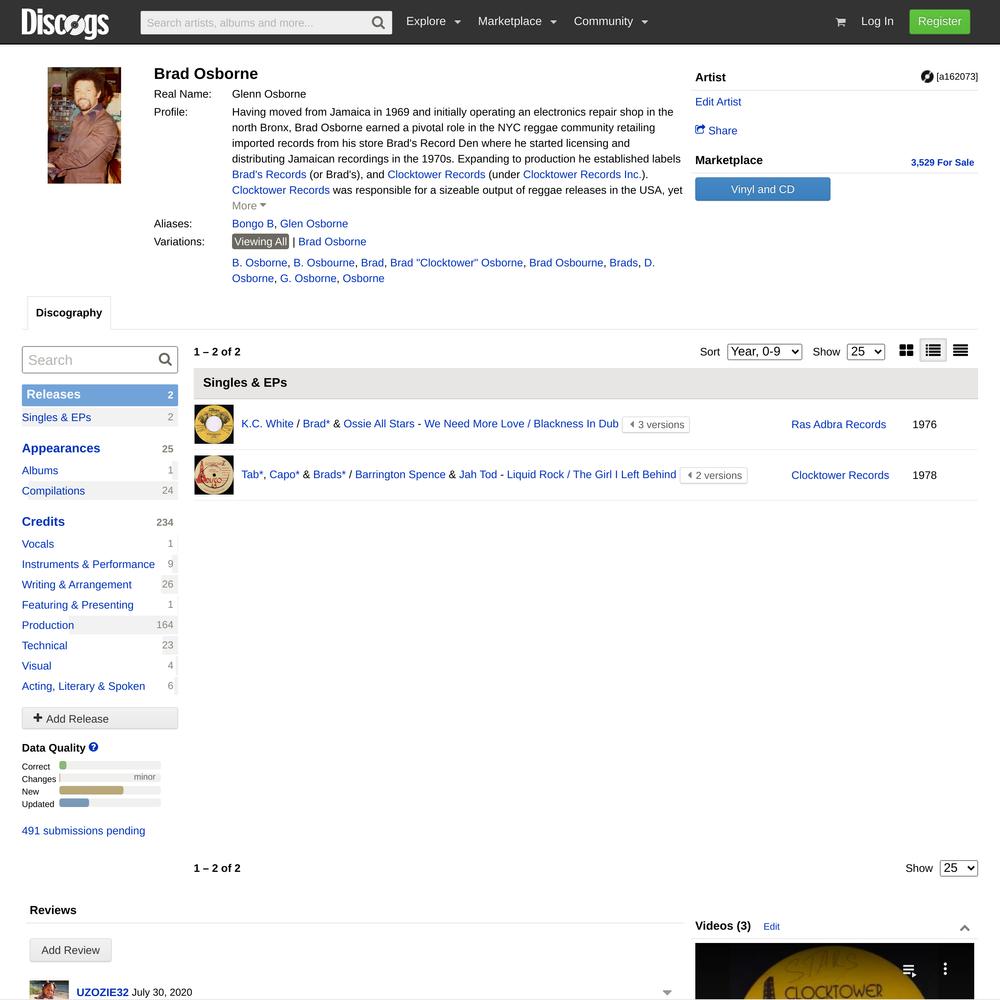The height and width of the screenshot is (1000, 1000).
Task: Open Liquid Rock record thumbnail
Action: pyautogui.click(x=214, y=475)
